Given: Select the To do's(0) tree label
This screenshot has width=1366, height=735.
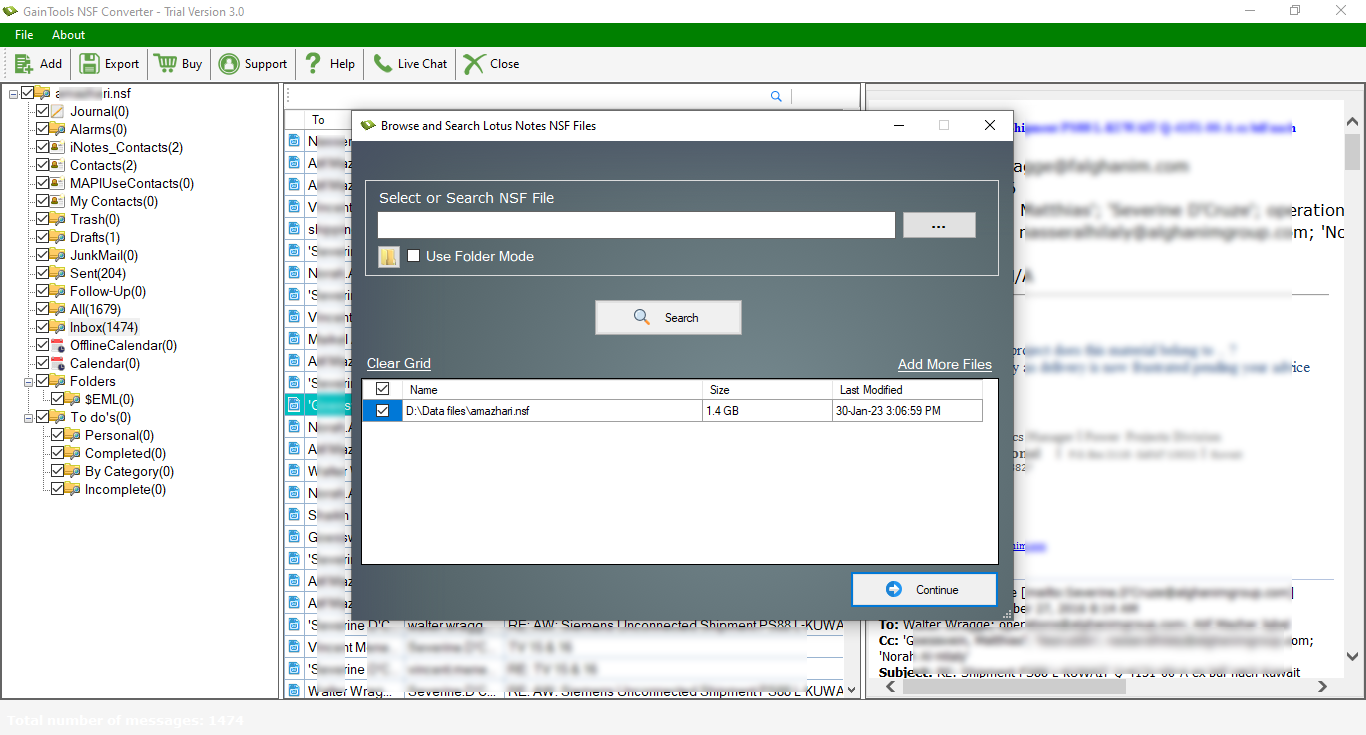Looking at the screenshot, I should coord(100,417).
